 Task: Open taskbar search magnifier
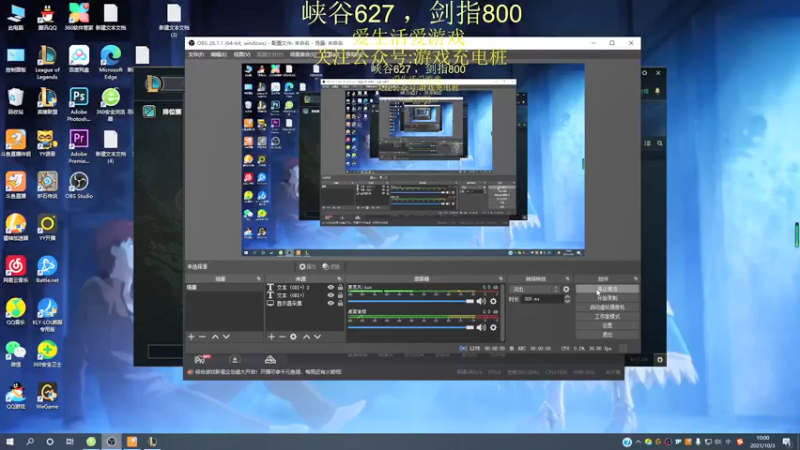30,442
